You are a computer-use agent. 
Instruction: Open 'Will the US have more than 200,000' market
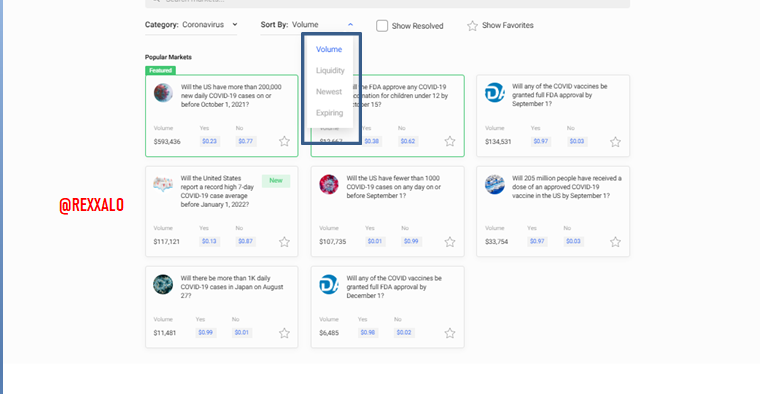click(x=231, y=96)
